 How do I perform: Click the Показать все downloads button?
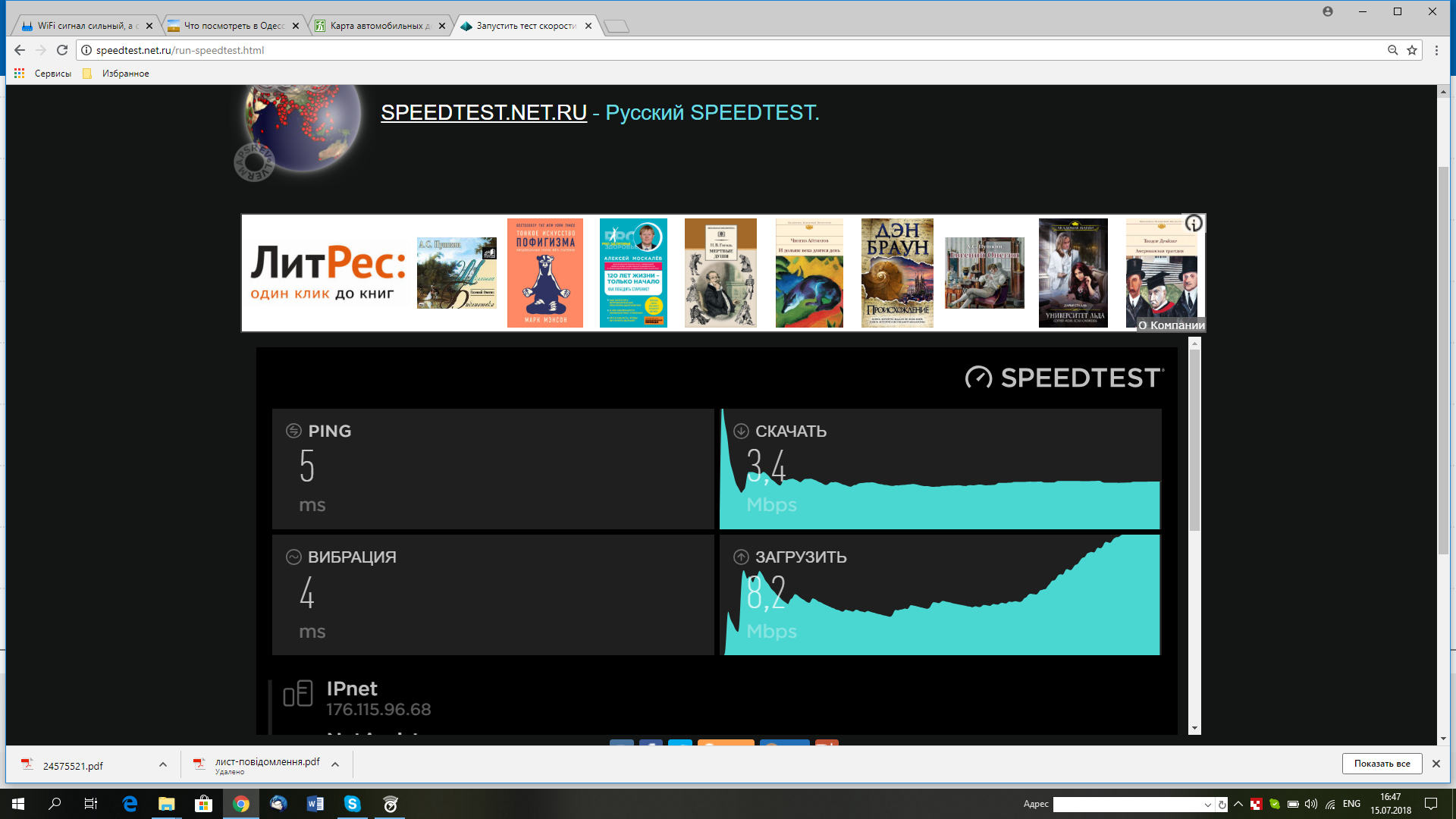[x=1382, y=764]
